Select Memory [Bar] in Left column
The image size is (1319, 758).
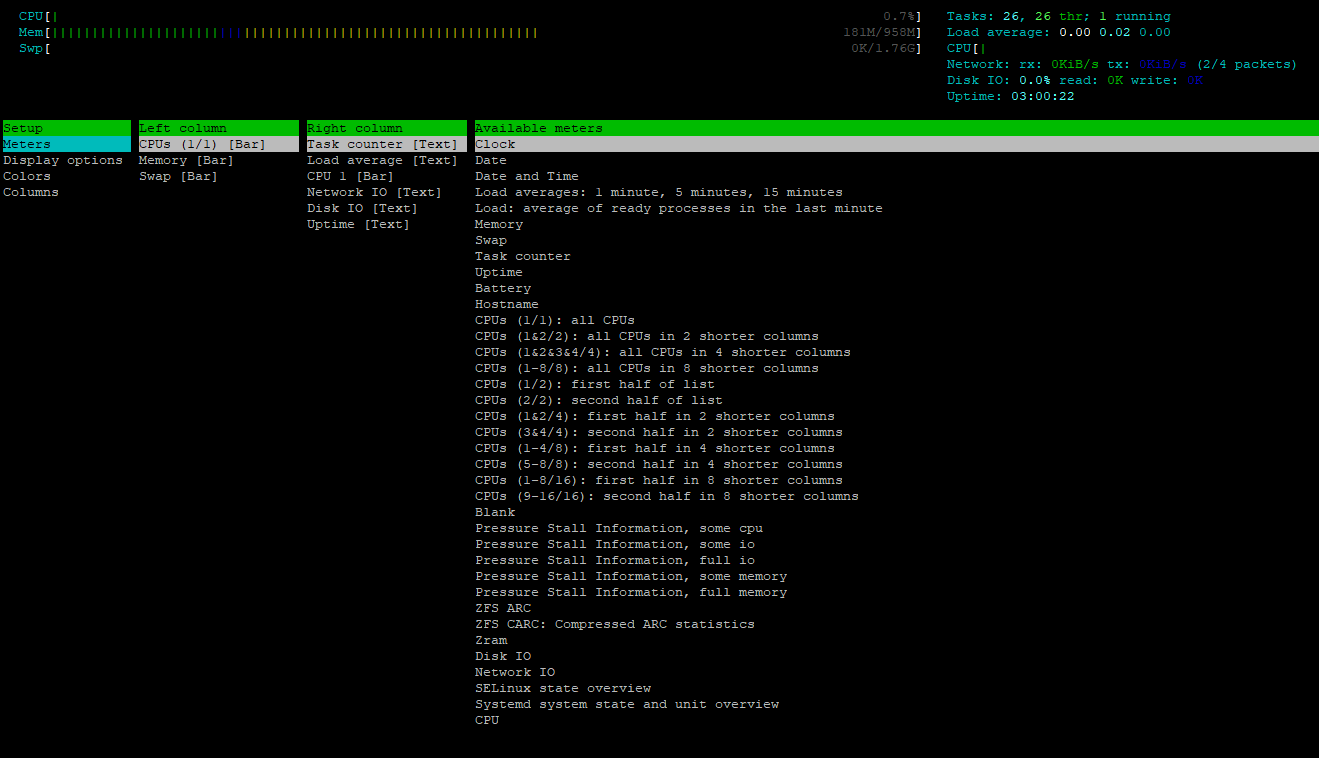tap(186, 160)
